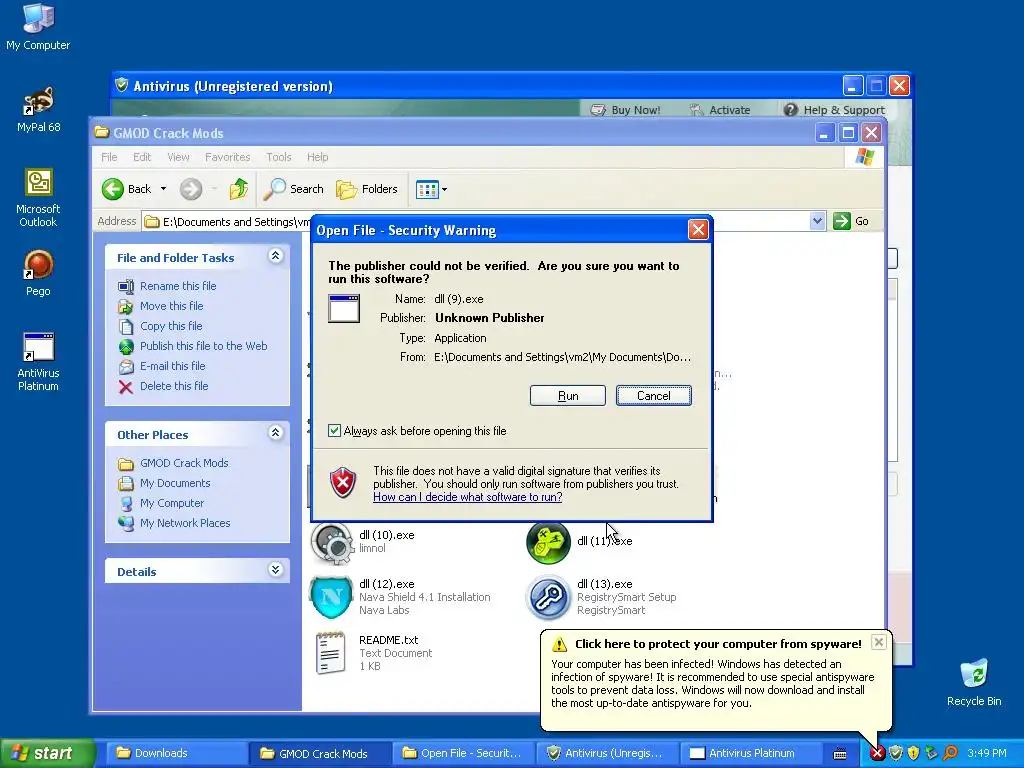Click red X security alert tray icon

pos(877,754)
